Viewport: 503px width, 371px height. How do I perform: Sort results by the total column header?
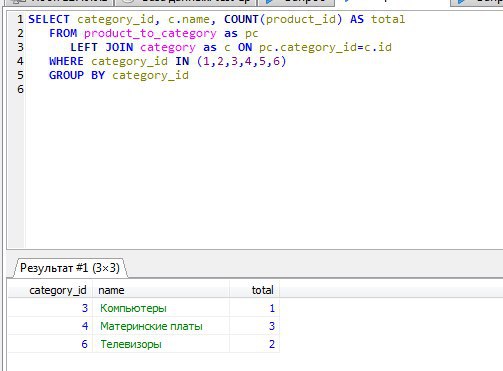coord(255,290)
